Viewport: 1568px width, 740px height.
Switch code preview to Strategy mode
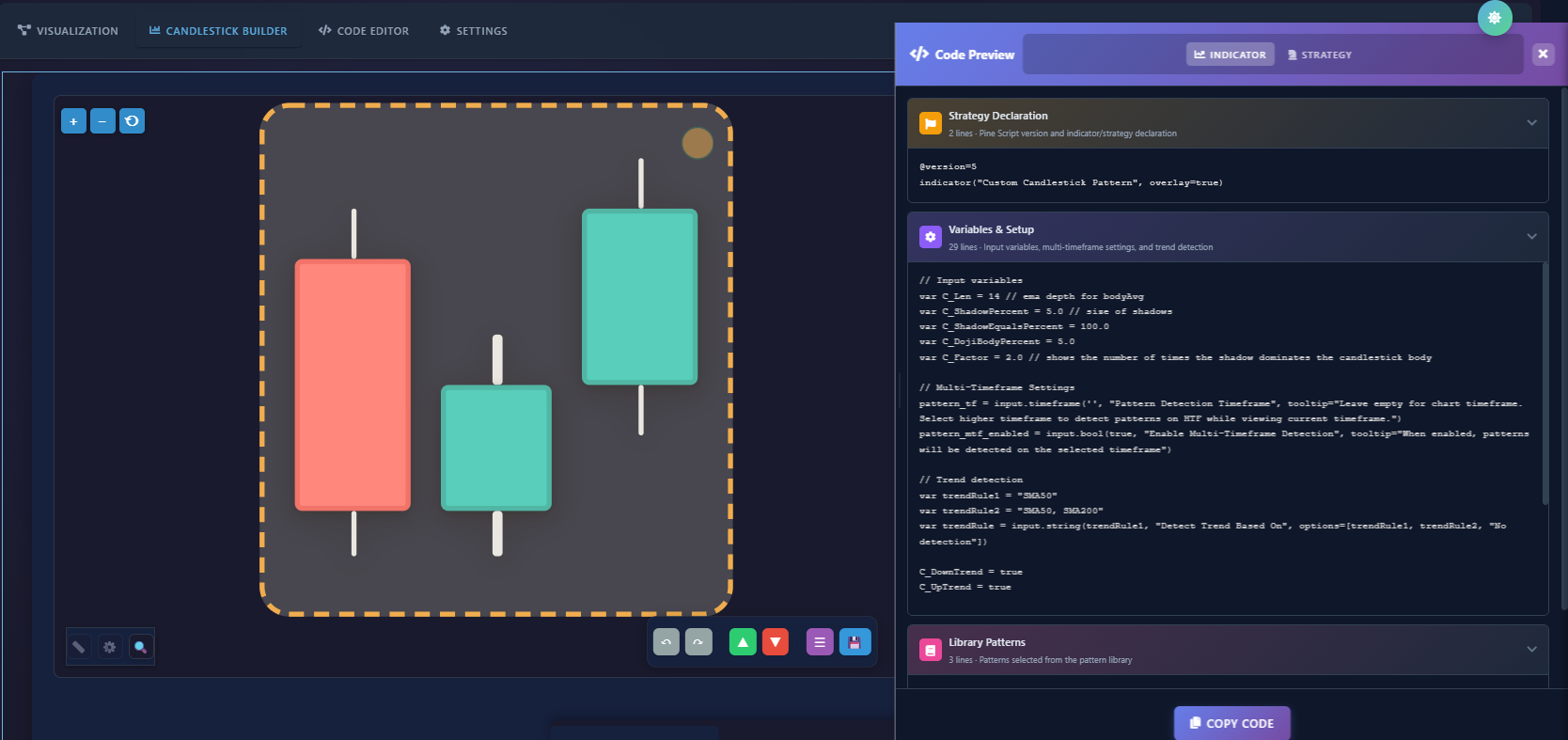click(1319, 55)
